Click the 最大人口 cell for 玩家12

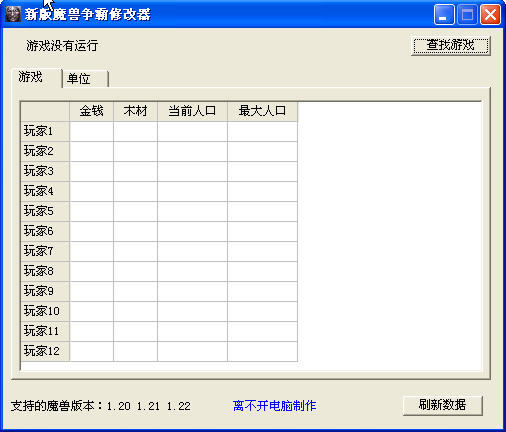pyautogui.click(x=262, y=351)
